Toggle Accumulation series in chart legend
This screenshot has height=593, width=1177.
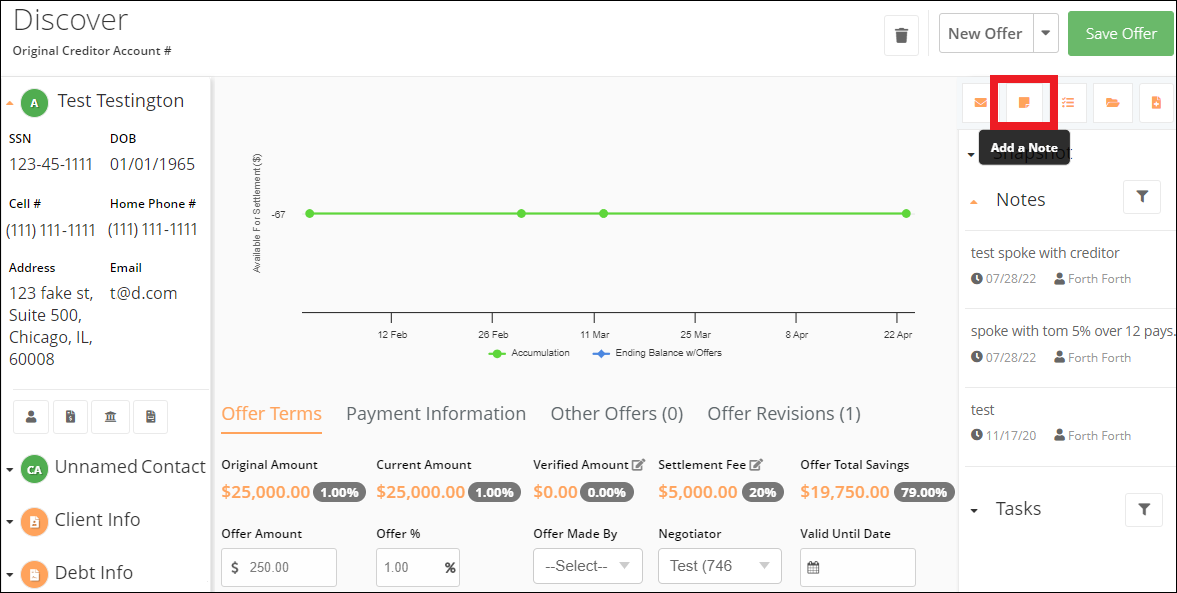coord(529,353)
